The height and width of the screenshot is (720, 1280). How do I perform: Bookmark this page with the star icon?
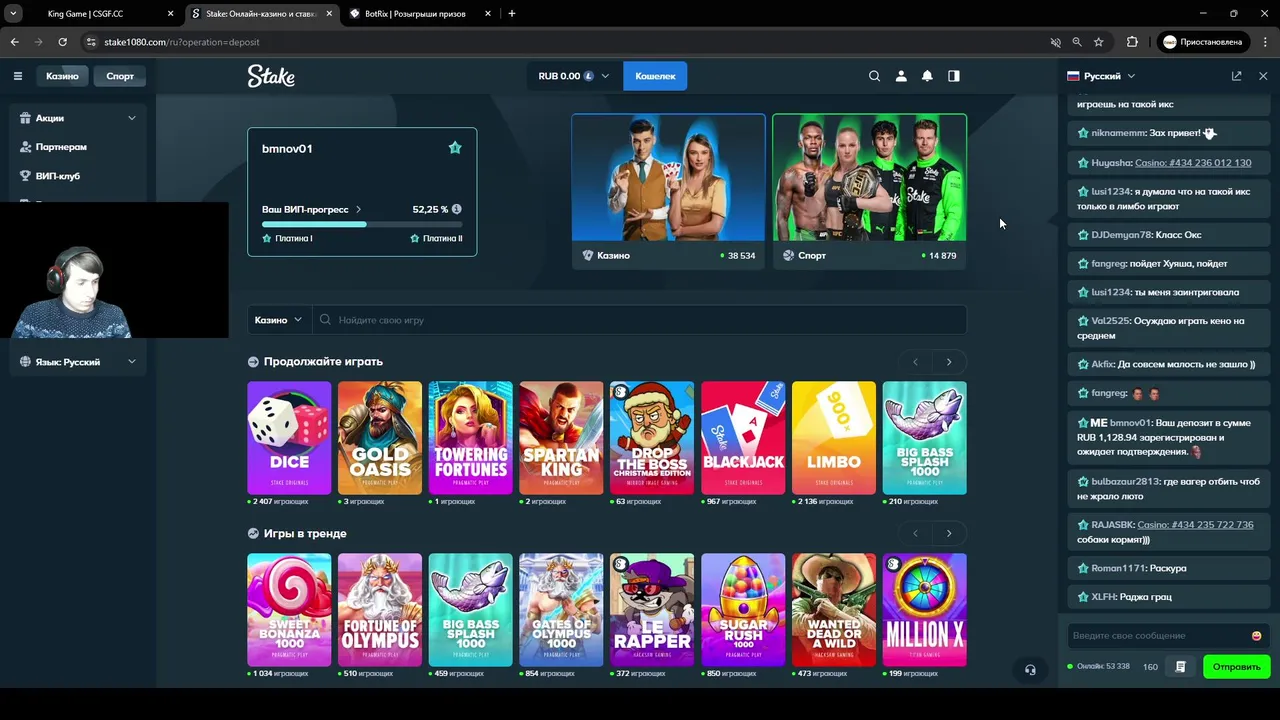coord(1099,42)
